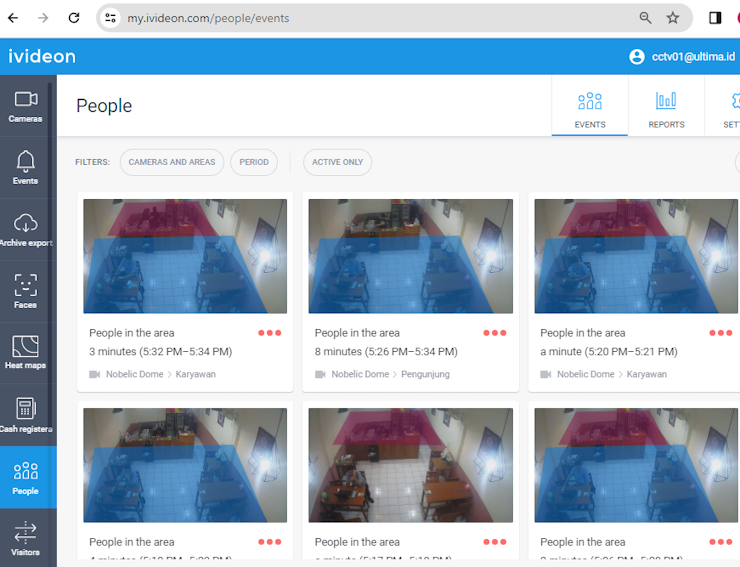Go back in browser history
This screenshot has height=567, width=740.
pyautogui.click(x=13, y=18)
